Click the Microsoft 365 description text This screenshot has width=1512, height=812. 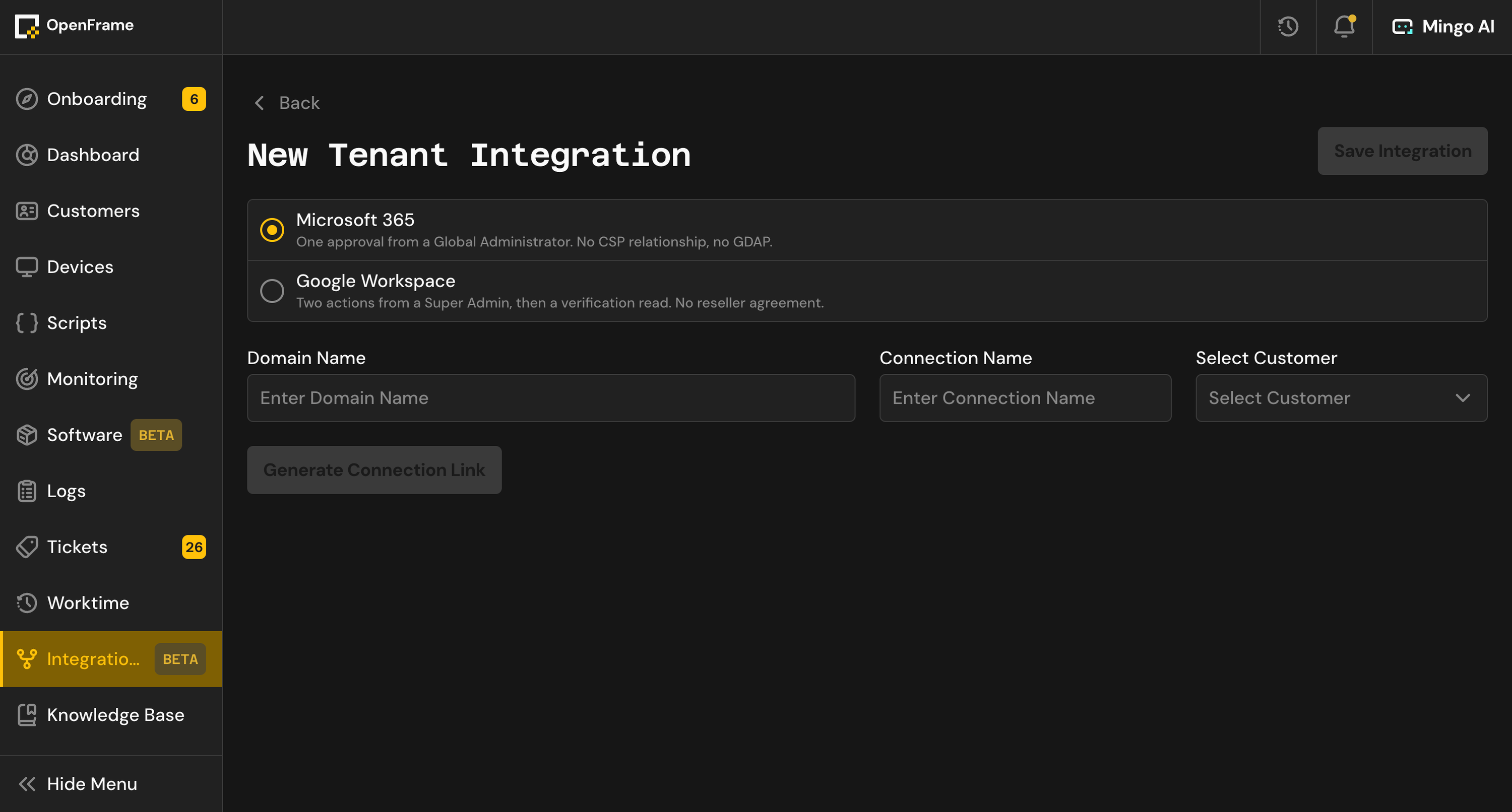pos(534,242)
